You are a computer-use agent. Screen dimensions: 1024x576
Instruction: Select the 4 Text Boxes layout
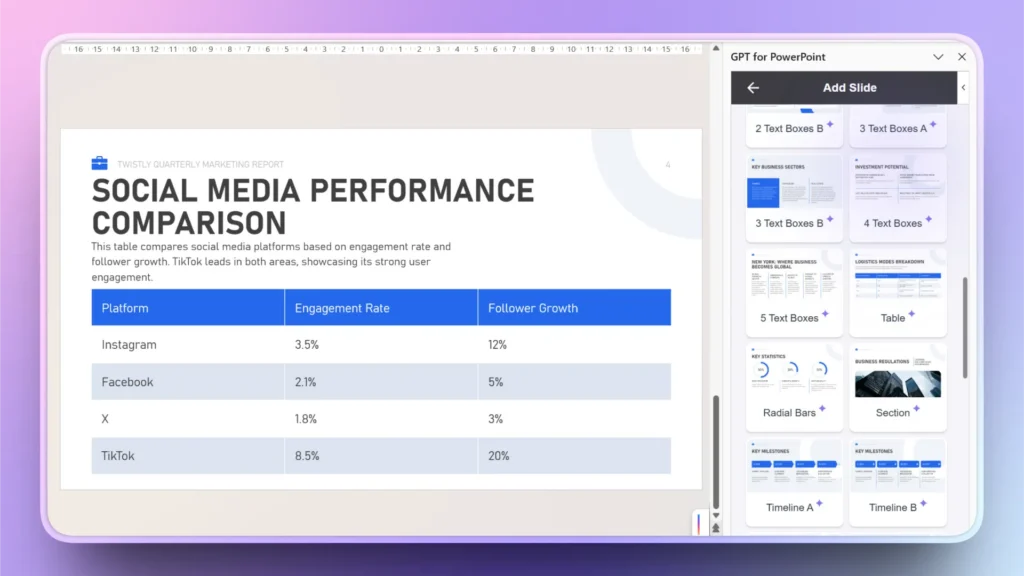point(898,198)
